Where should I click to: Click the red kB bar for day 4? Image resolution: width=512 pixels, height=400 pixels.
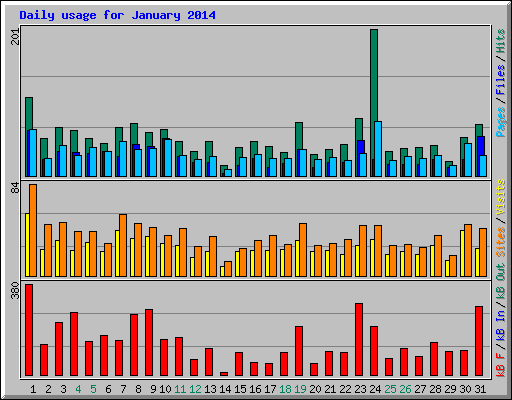click(74, 344)
